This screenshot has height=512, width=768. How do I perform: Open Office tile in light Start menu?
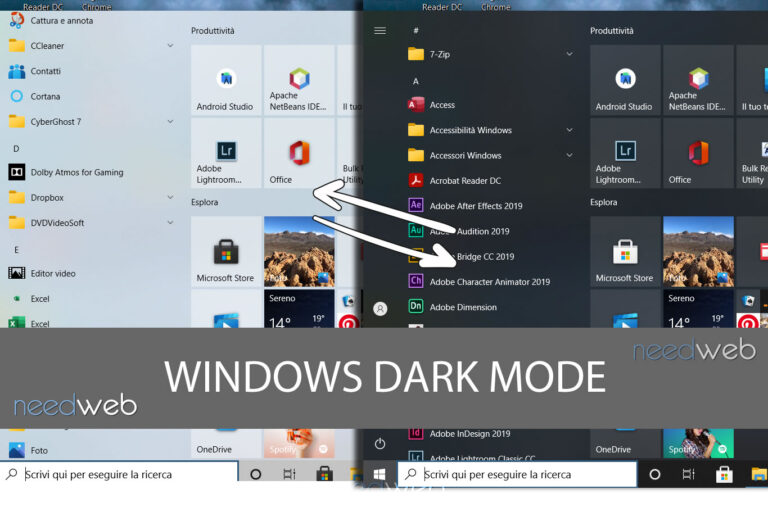point(299,153)
